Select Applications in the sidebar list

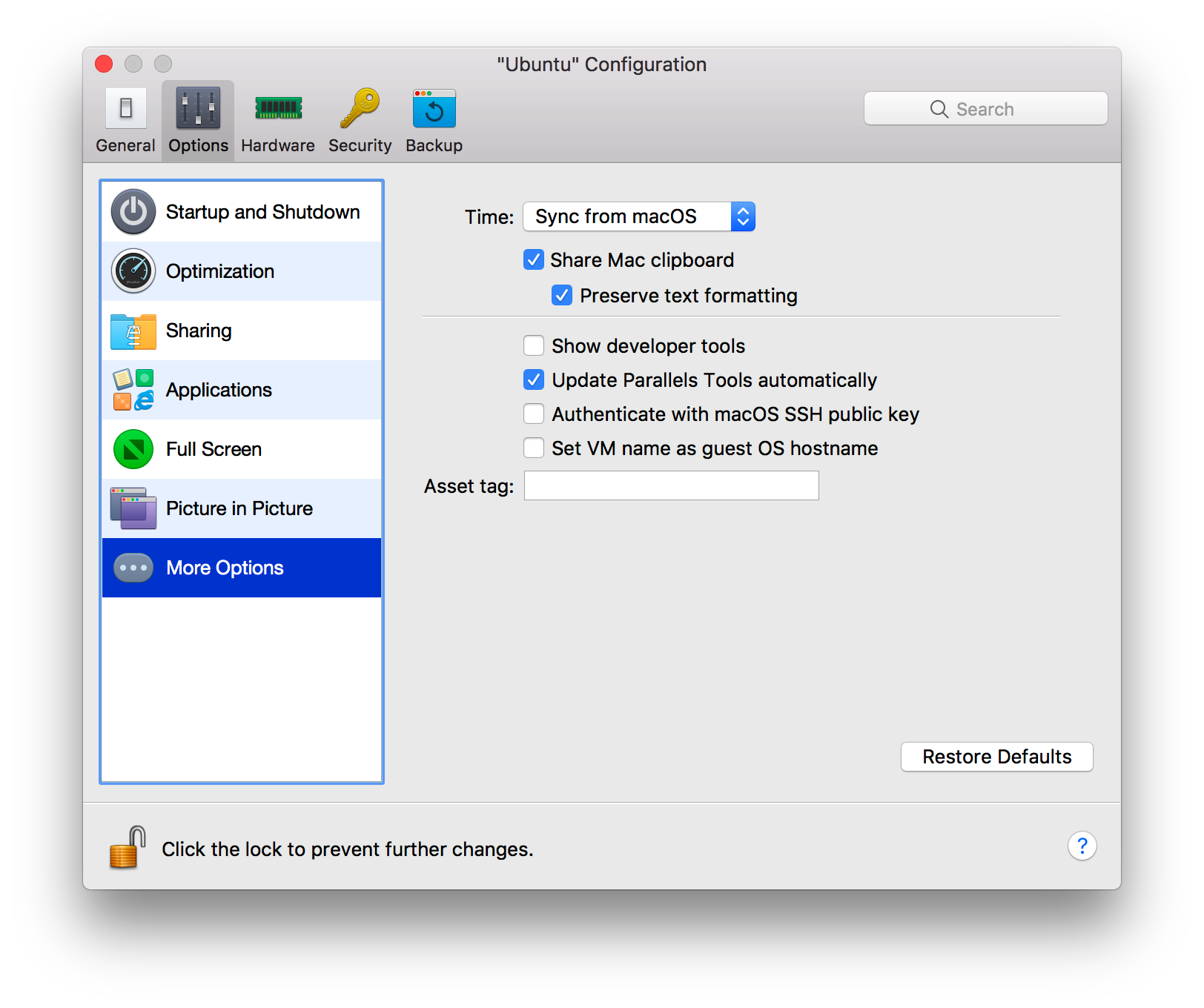242,390
